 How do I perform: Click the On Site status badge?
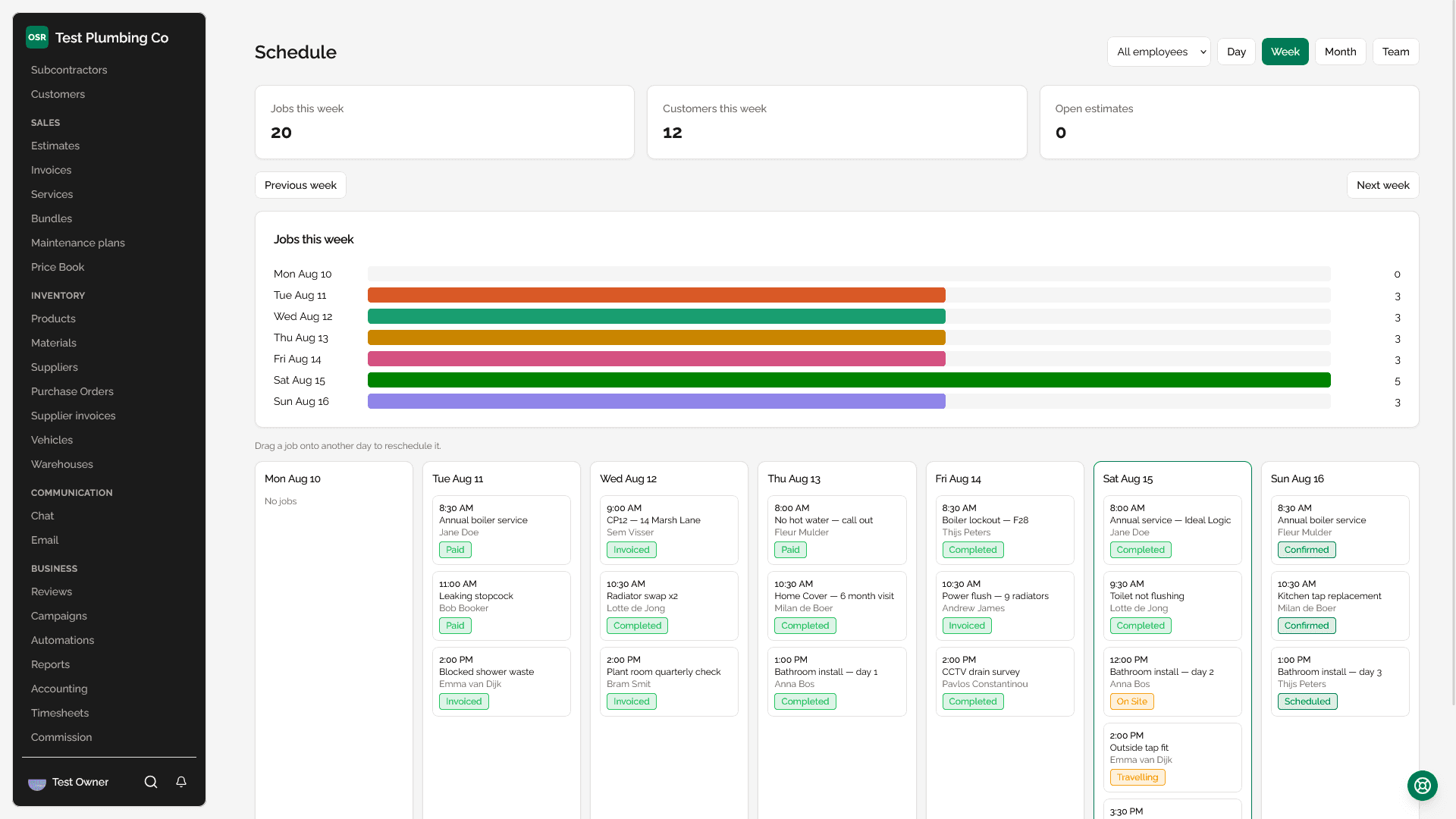pyautogui.click(x=1132, y=701)
